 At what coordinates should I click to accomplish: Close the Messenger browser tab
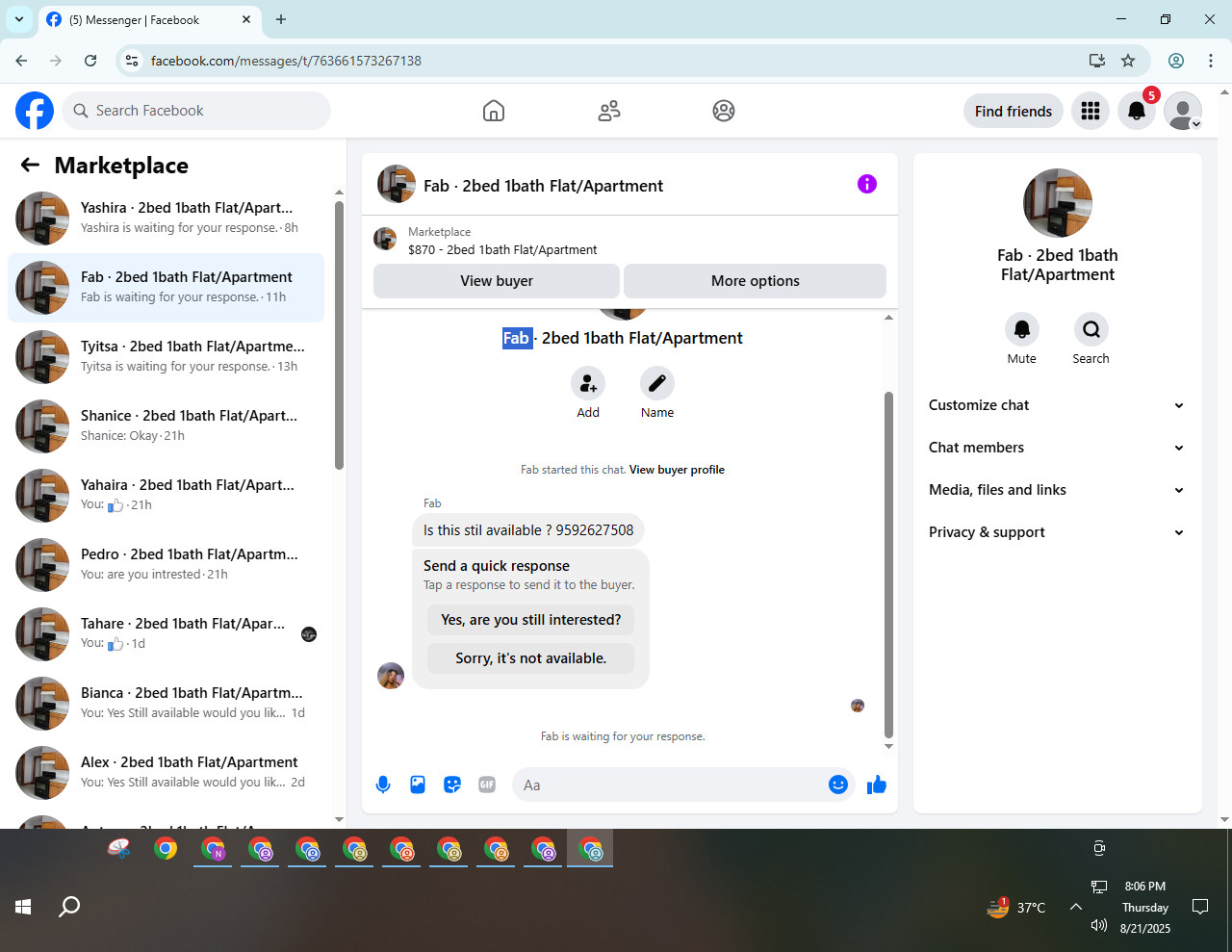tap(246, 19)
